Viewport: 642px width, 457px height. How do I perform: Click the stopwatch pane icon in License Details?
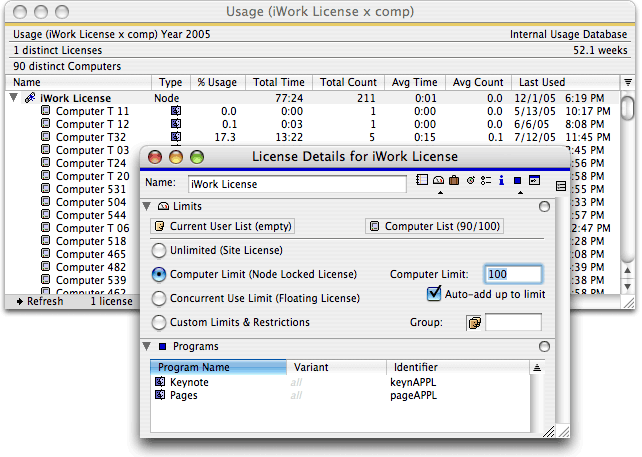471,180
